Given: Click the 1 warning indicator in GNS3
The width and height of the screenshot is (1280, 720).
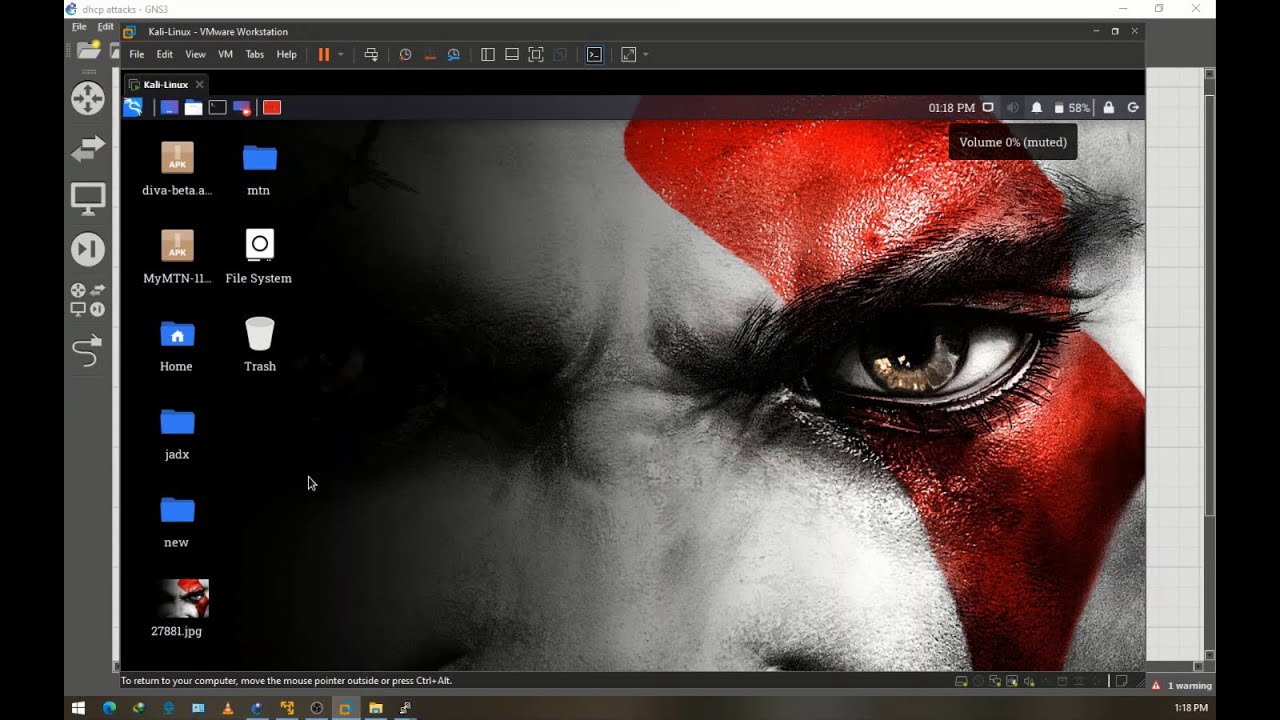Looking at the screenshot, I should coord(1182,685).
